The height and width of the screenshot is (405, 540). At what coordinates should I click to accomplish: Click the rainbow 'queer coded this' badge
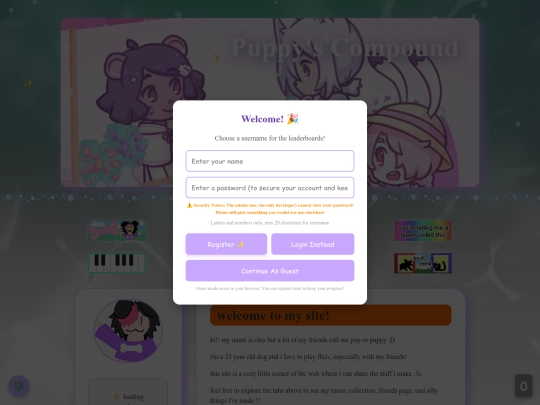(x=423, y=231)
